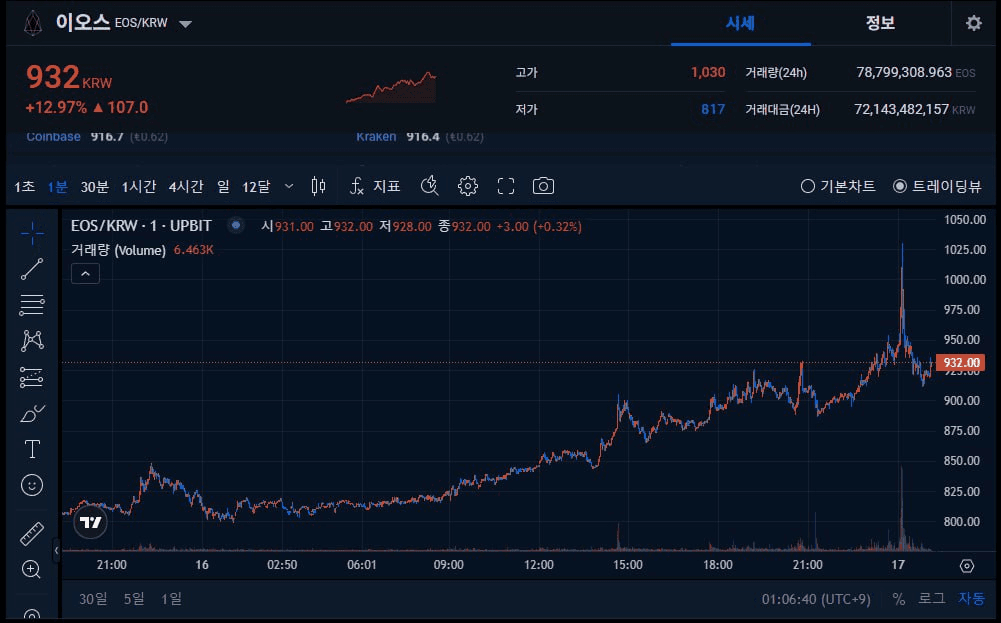Open the chart alert clock icon

tap(430, 186)
